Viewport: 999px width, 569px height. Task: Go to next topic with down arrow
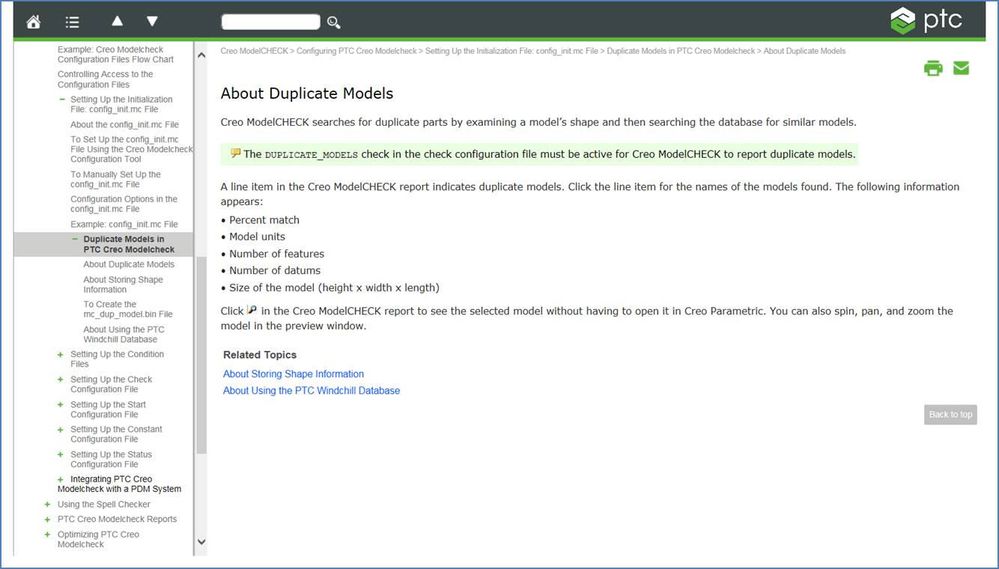(x=152, y=21)
